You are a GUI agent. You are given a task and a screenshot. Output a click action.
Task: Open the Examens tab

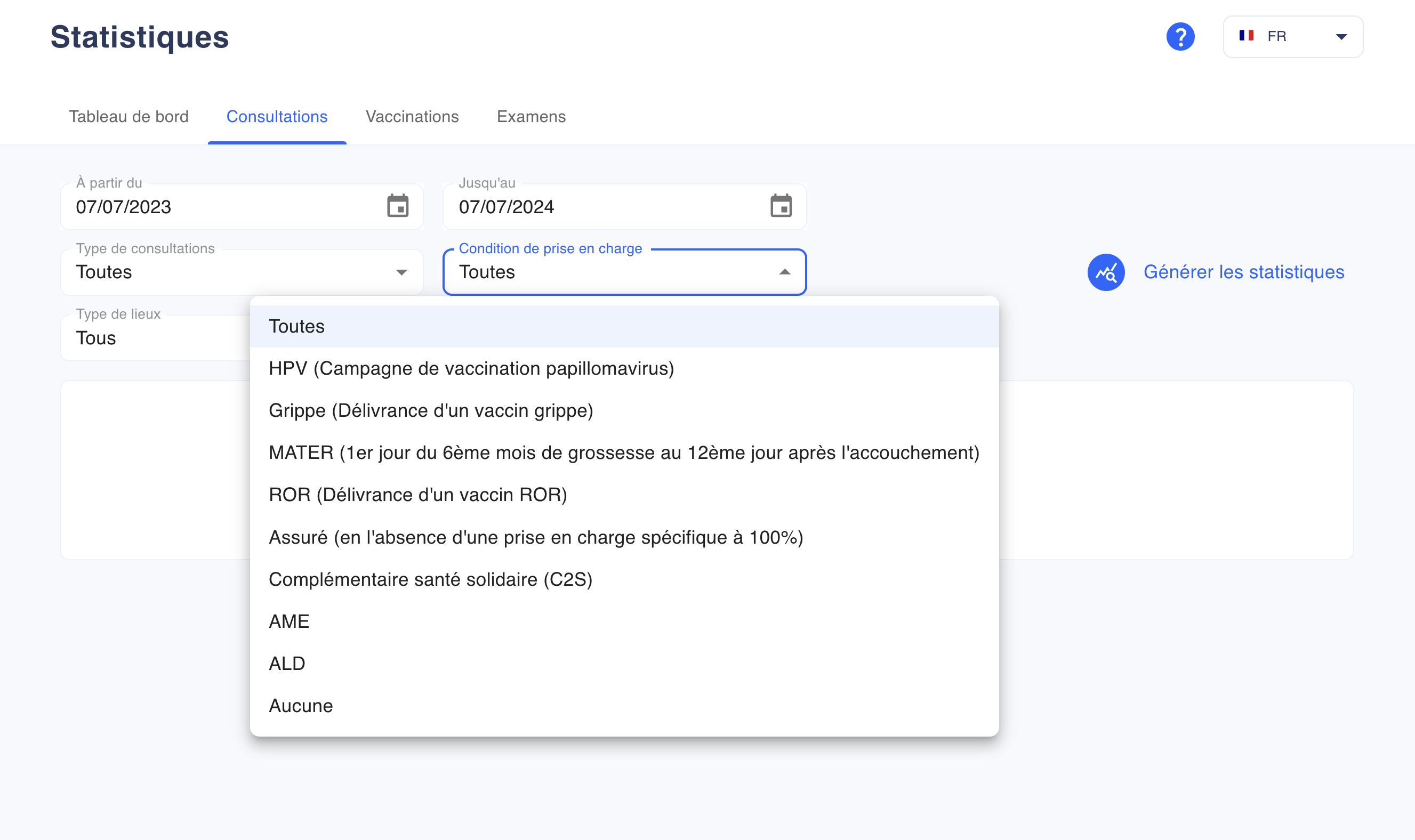pos(531,117)
